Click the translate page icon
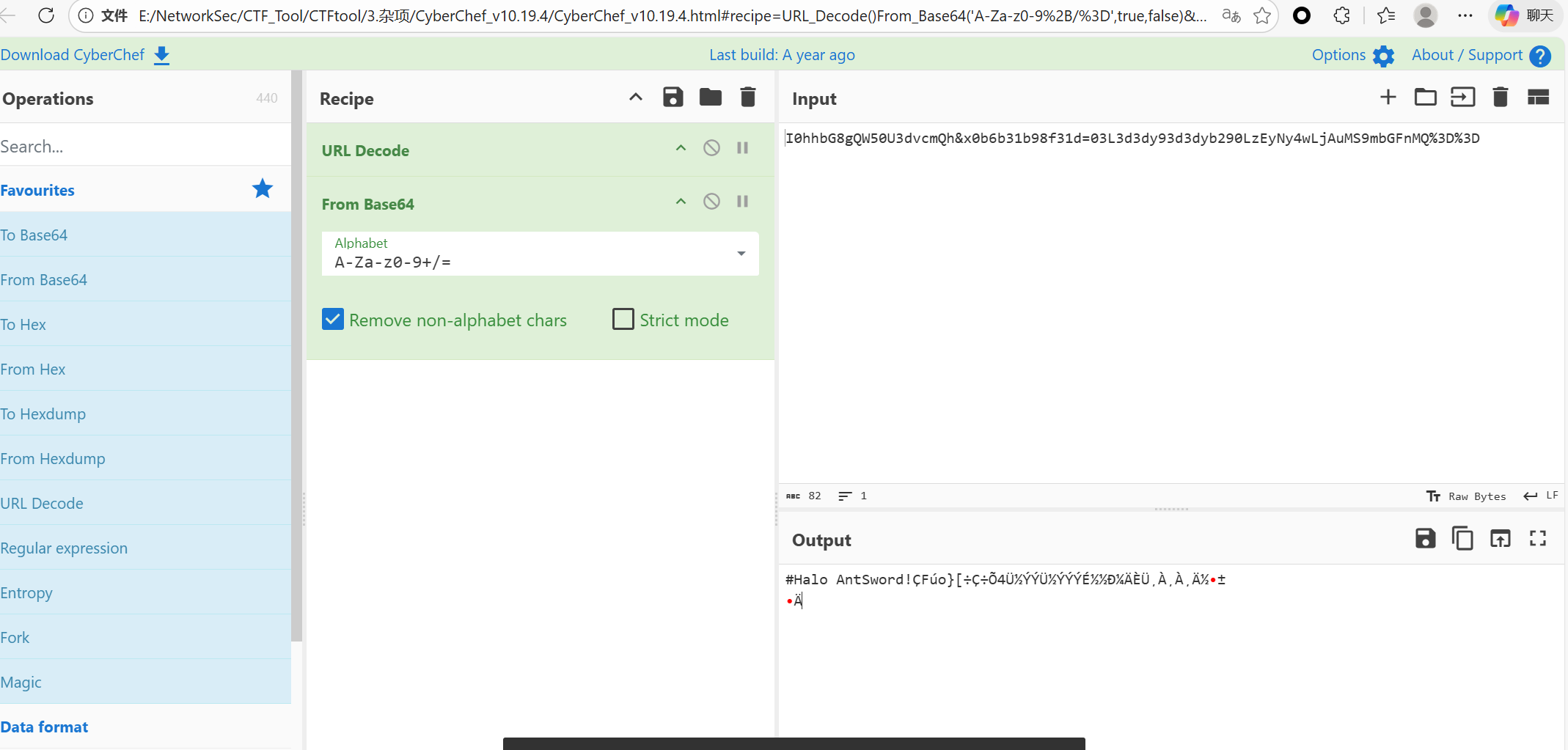 (1231, 15)
